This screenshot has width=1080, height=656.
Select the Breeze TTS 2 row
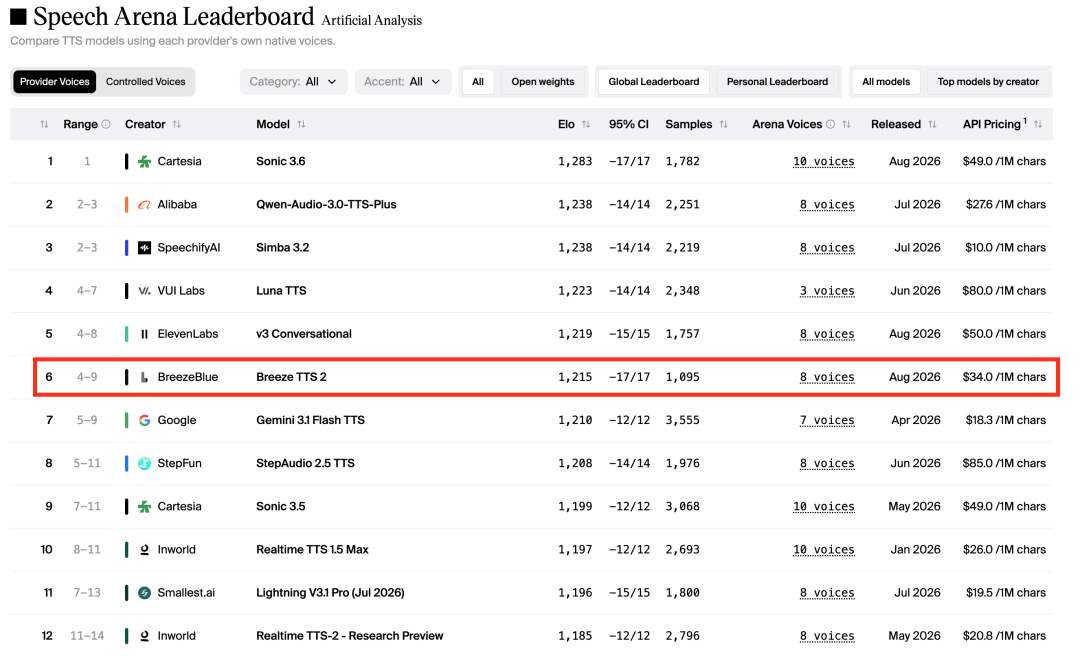tap(546, 377)
